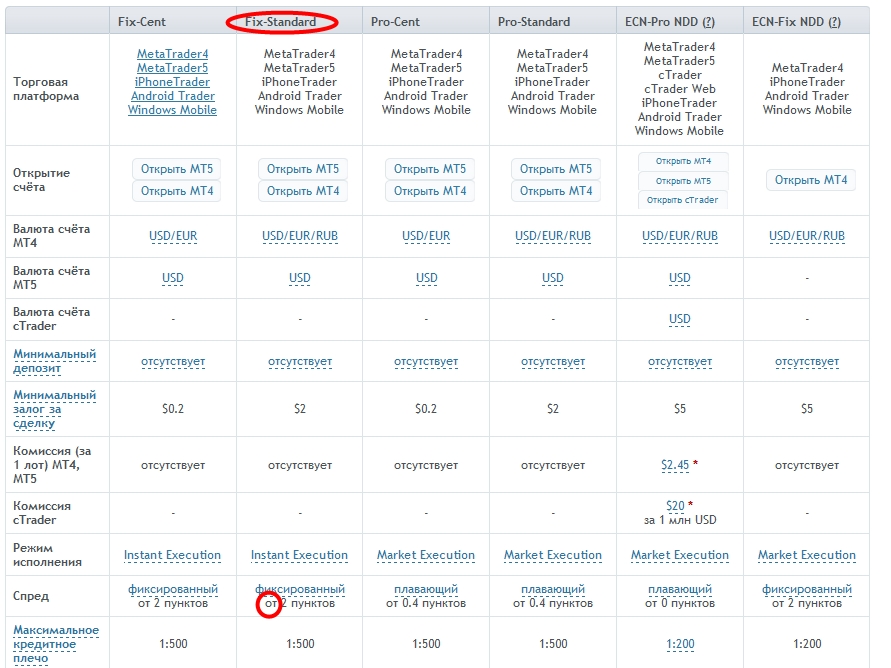Open the Минимальный депозит row label link

[54, 361]
